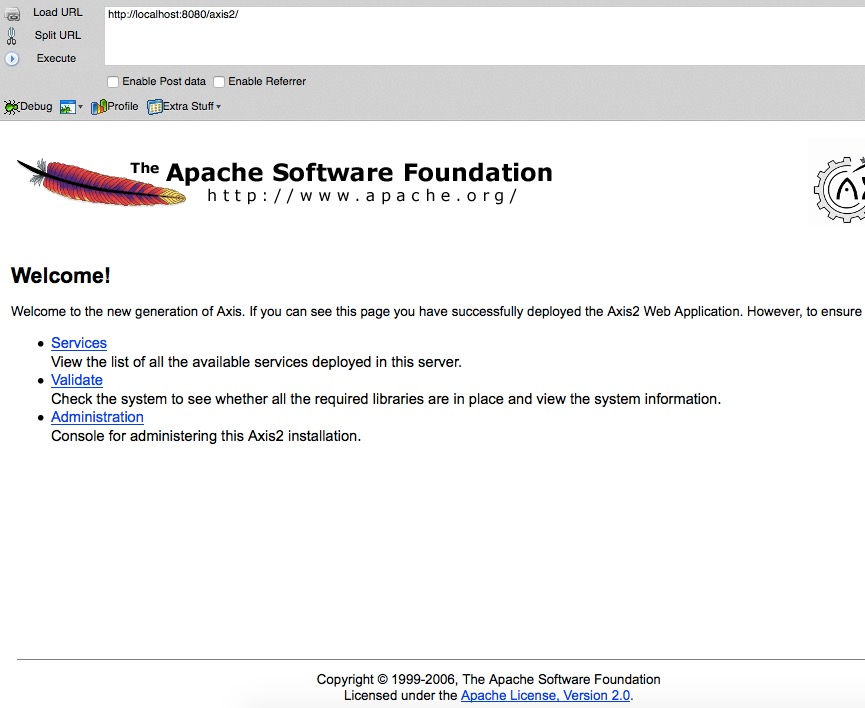
Task: Click the 'Console for administering this Axis2 installation.' text
Action: coord(206,436)
